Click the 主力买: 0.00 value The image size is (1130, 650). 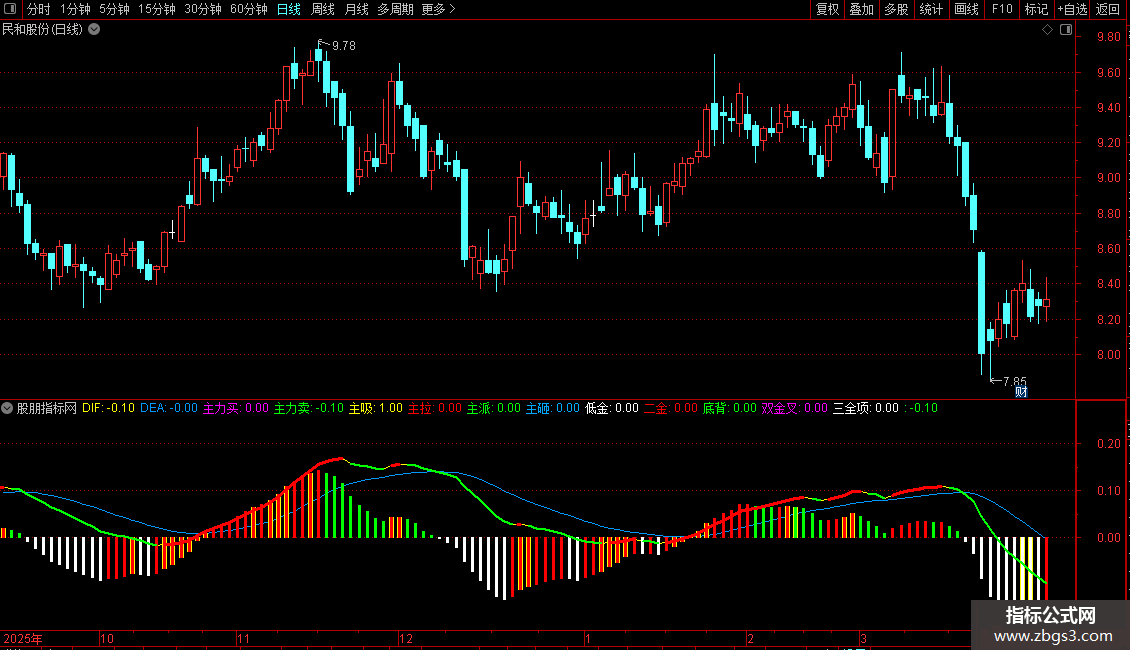coord(236,408)
